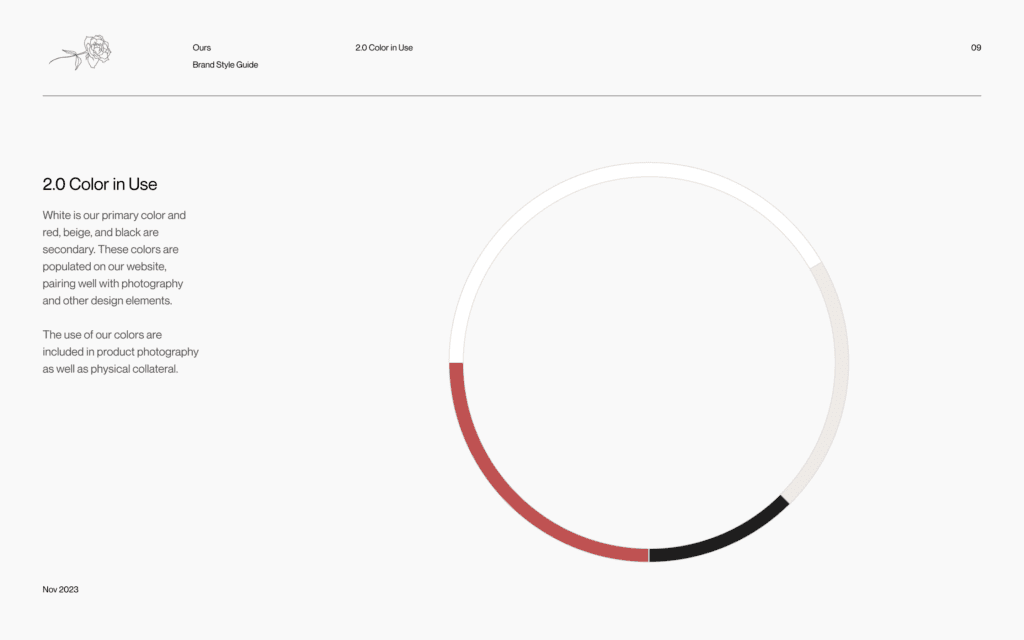Image resolution: width=1024 pixels, height=640 pixels.
Task: Select the text line "red, beige, and black are"
Action: tap(100, 232)
